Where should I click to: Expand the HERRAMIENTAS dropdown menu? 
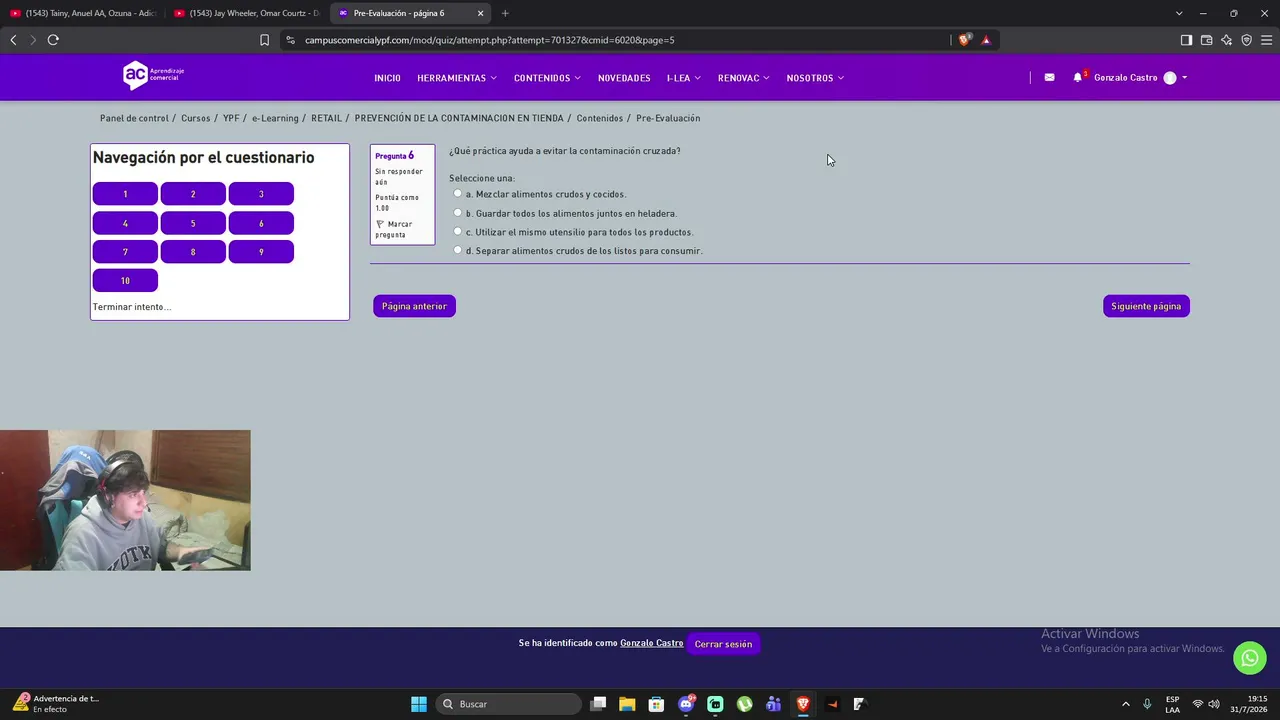point(457,78)
